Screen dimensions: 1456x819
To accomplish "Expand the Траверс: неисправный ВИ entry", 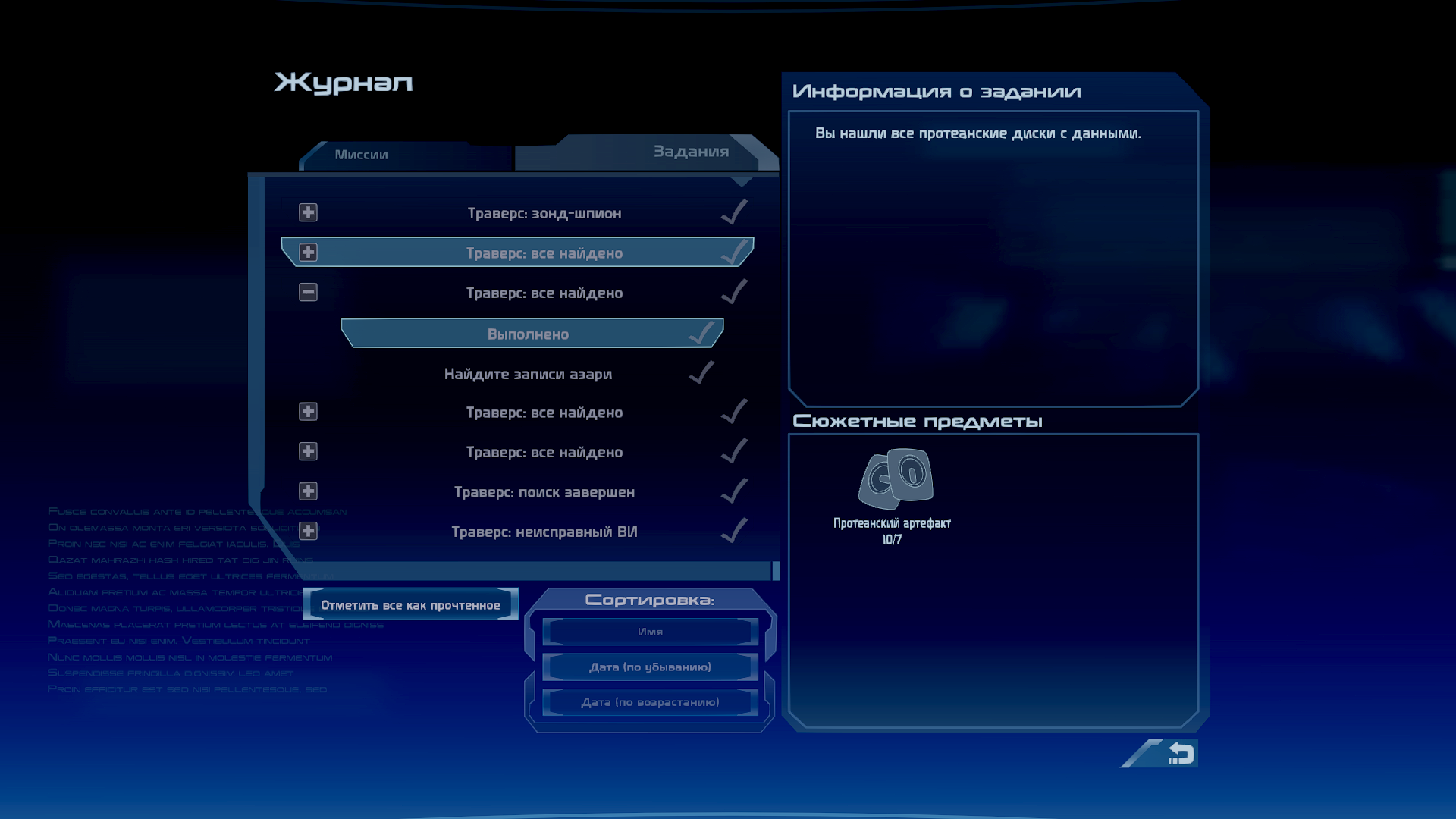I will 308,531.
